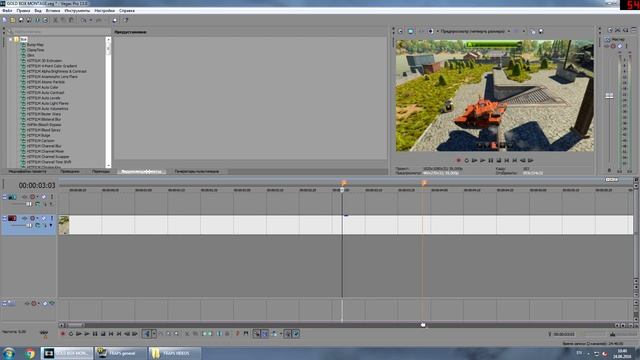Click the Undo arrow icon
The height and width of the screenshot is (360, 640).
click(x=84, y=20)
